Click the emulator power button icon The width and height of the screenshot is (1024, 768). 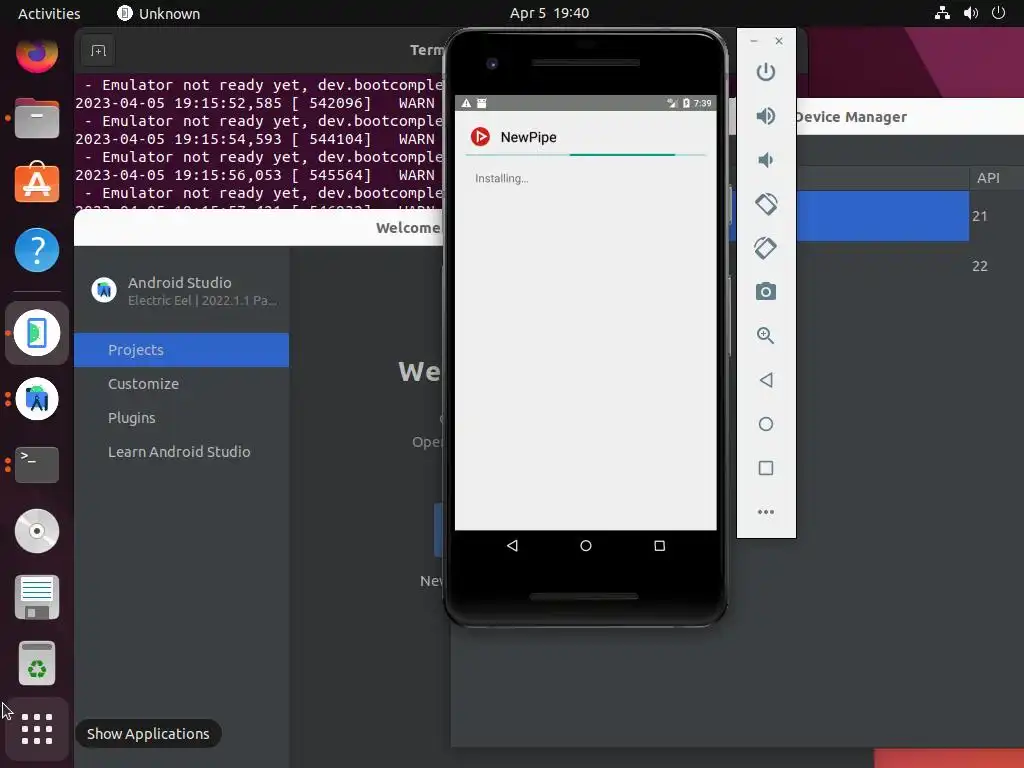click(765, 72)
